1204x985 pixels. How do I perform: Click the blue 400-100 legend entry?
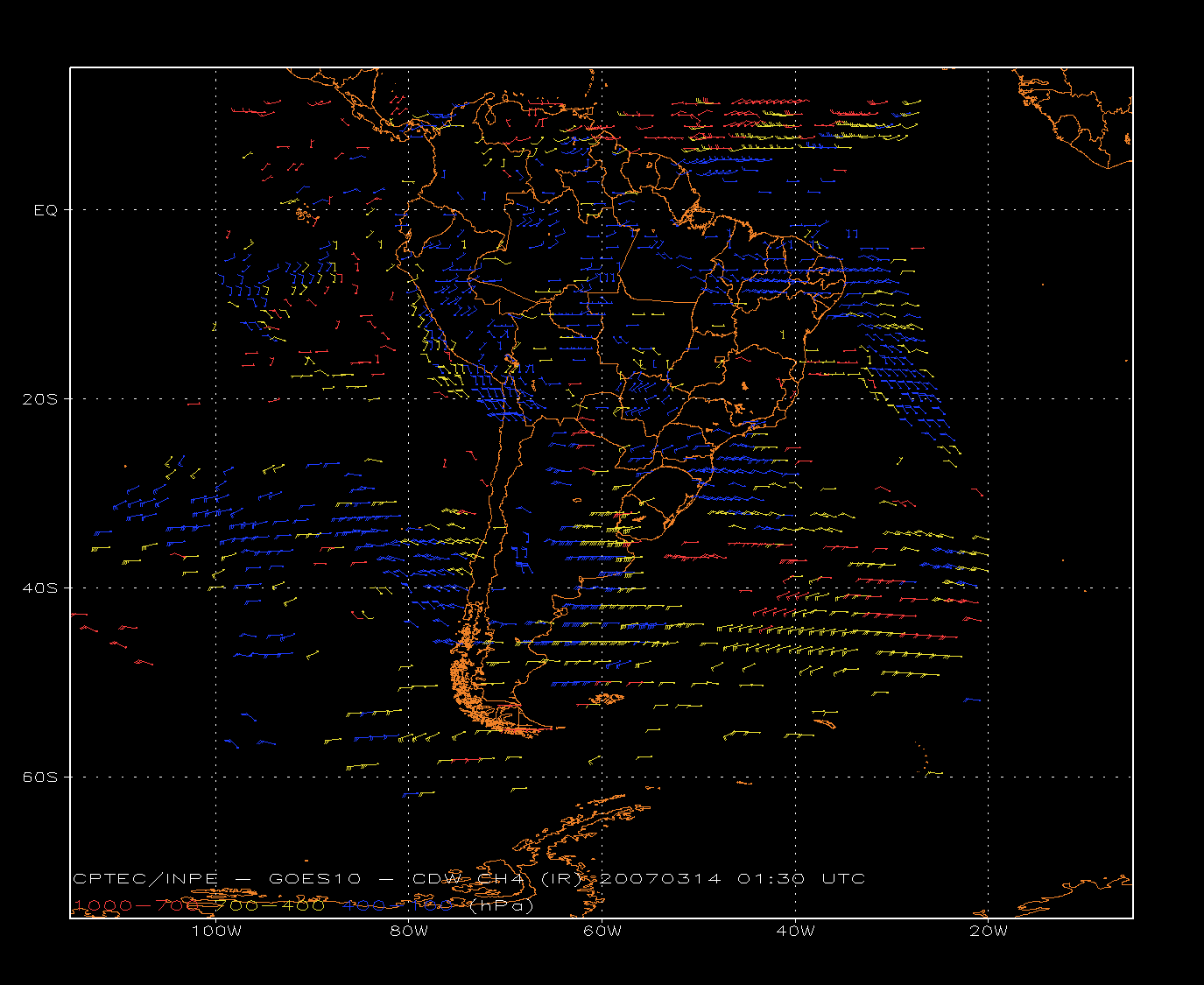pyautogui.click(x=398, y=905)
